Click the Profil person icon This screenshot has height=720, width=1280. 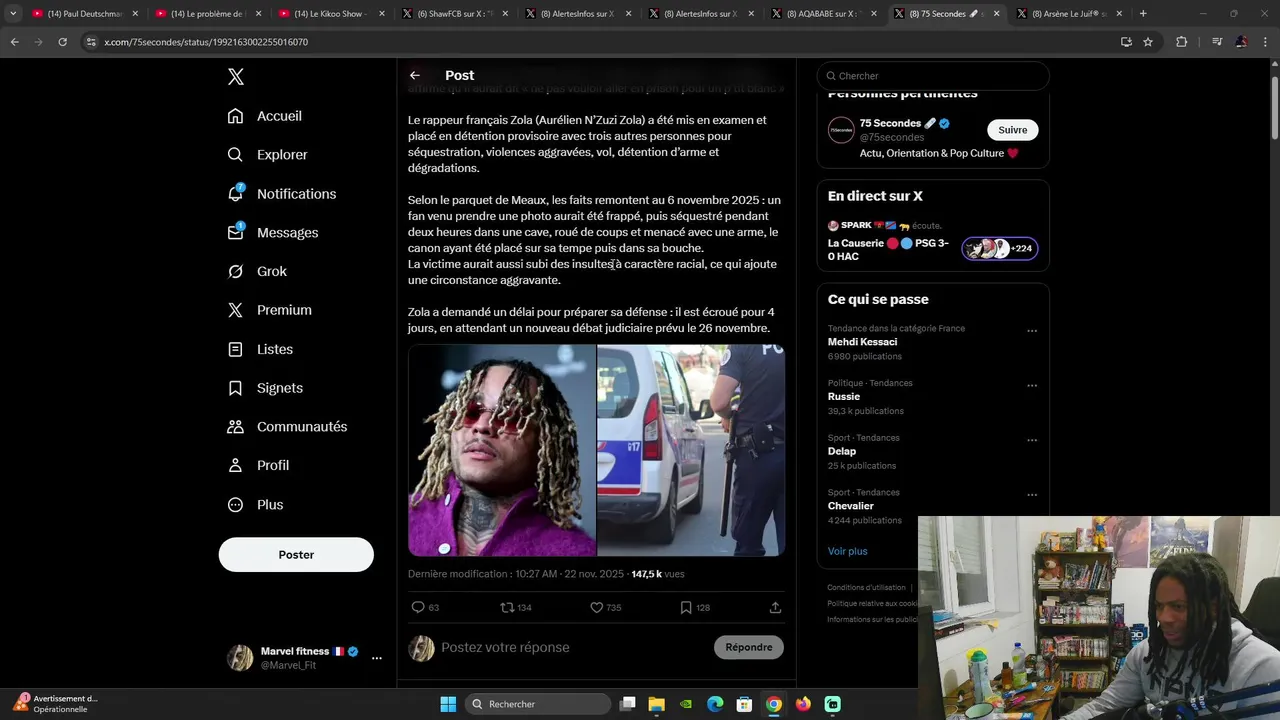(x=235, y=466)
